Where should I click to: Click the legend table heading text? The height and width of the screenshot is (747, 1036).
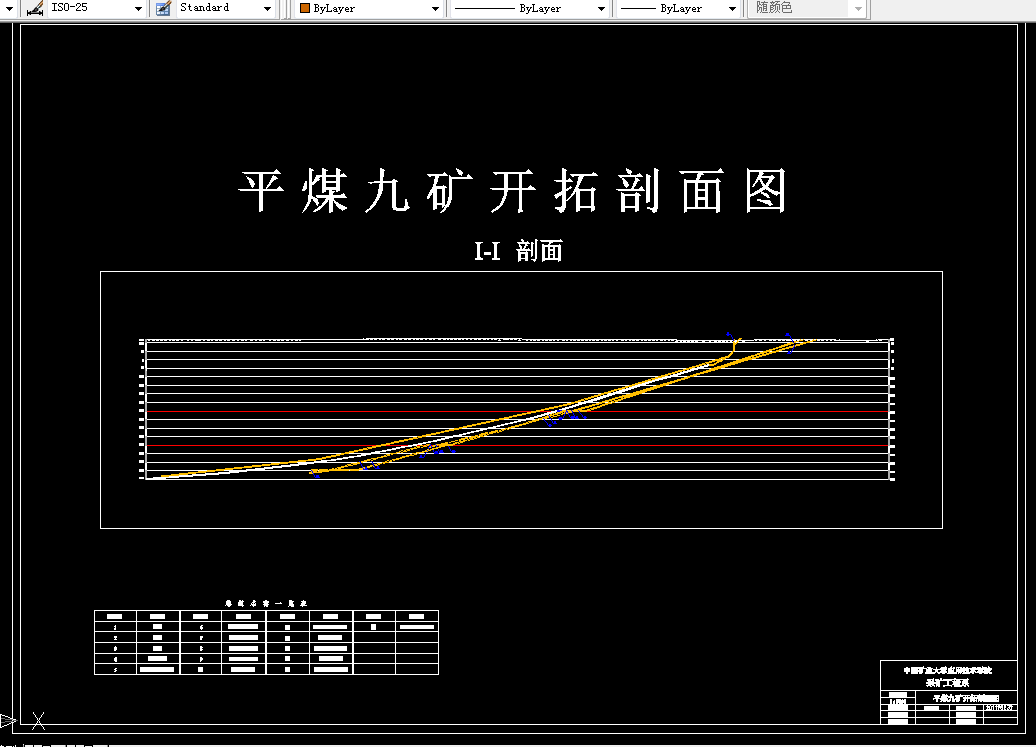click(266, 604)
